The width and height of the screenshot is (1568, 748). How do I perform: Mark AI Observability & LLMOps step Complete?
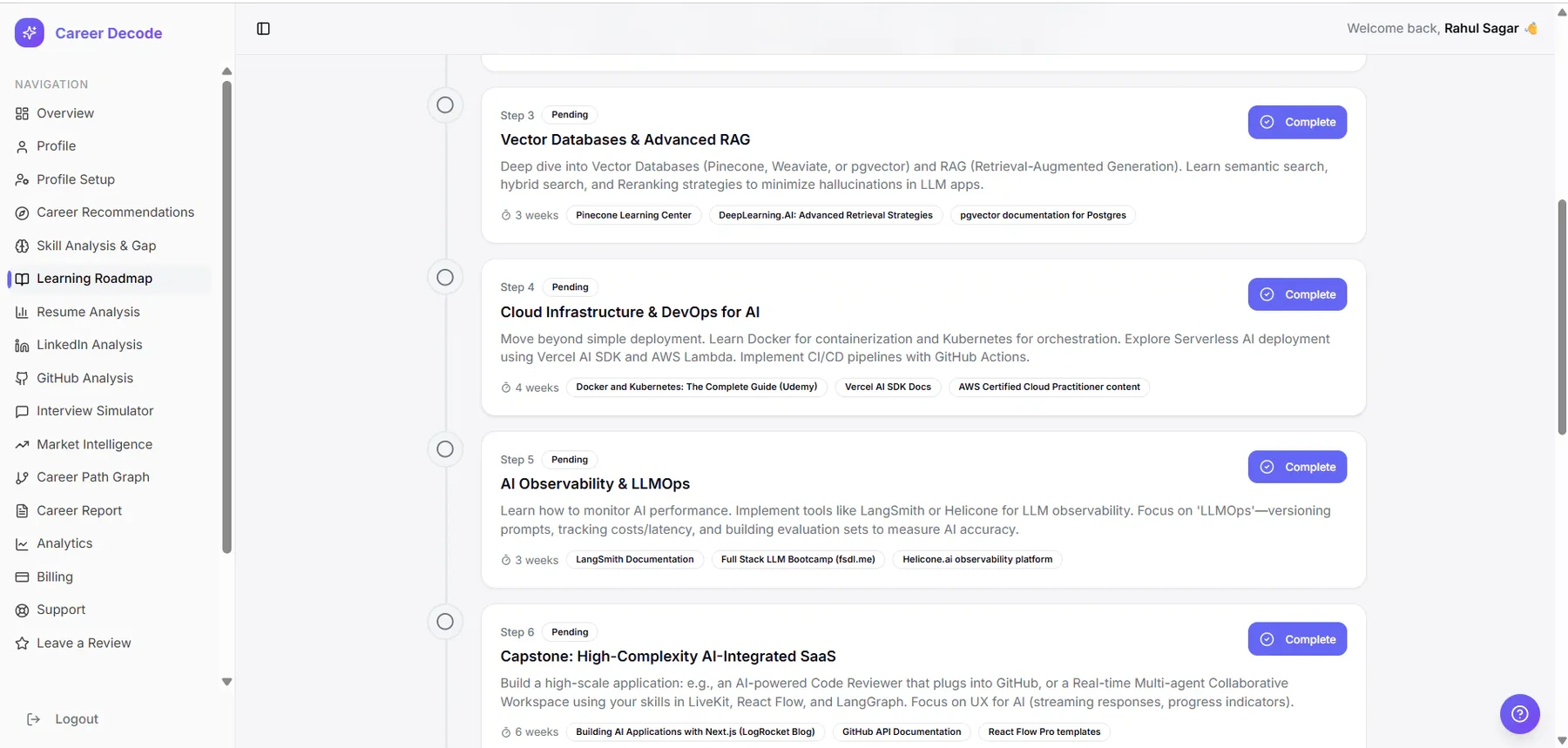(1297, 467)
